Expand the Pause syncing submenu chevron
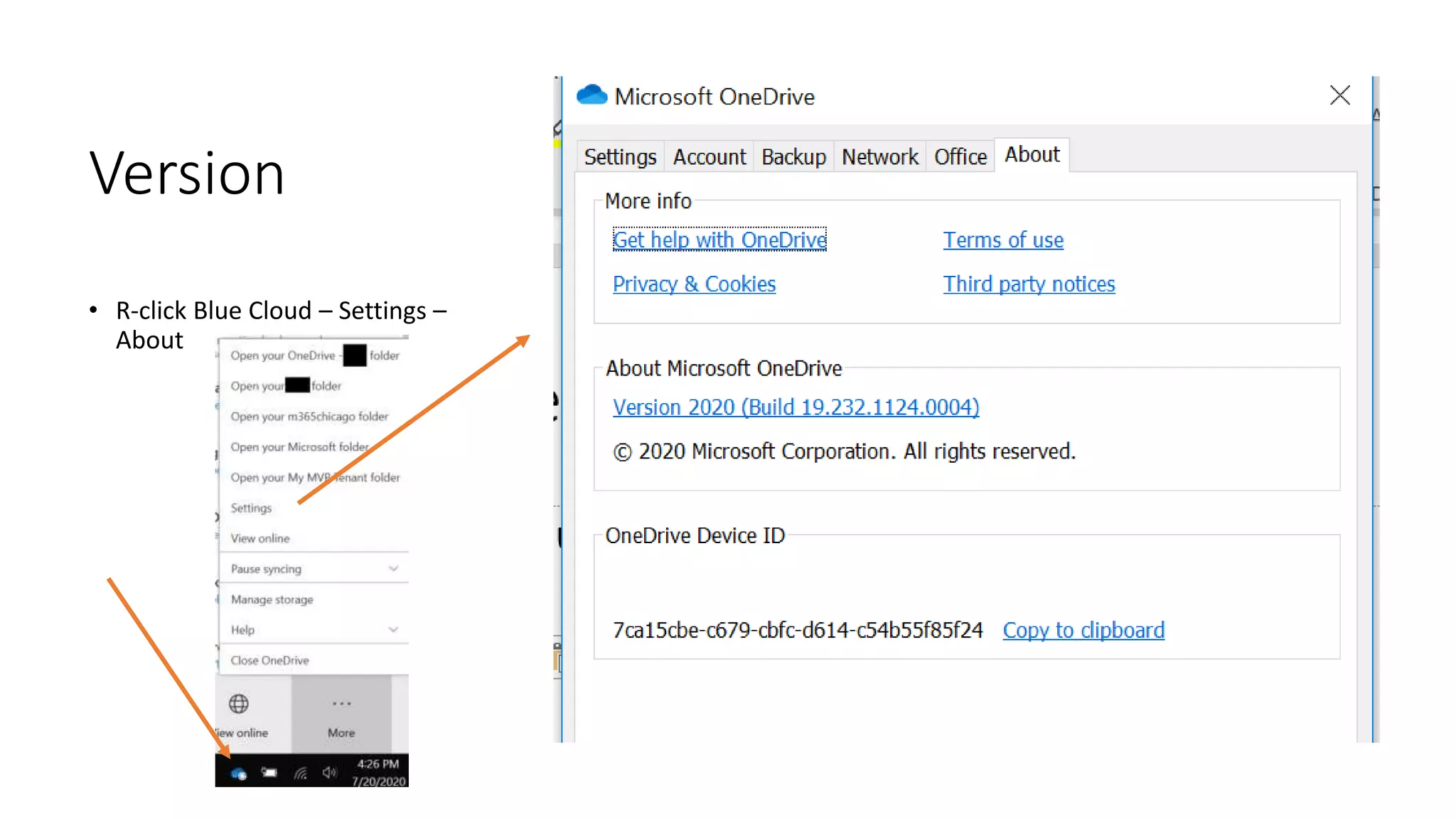The height and width of the screenshot is (819, 1456). click(x=393, y=569)
